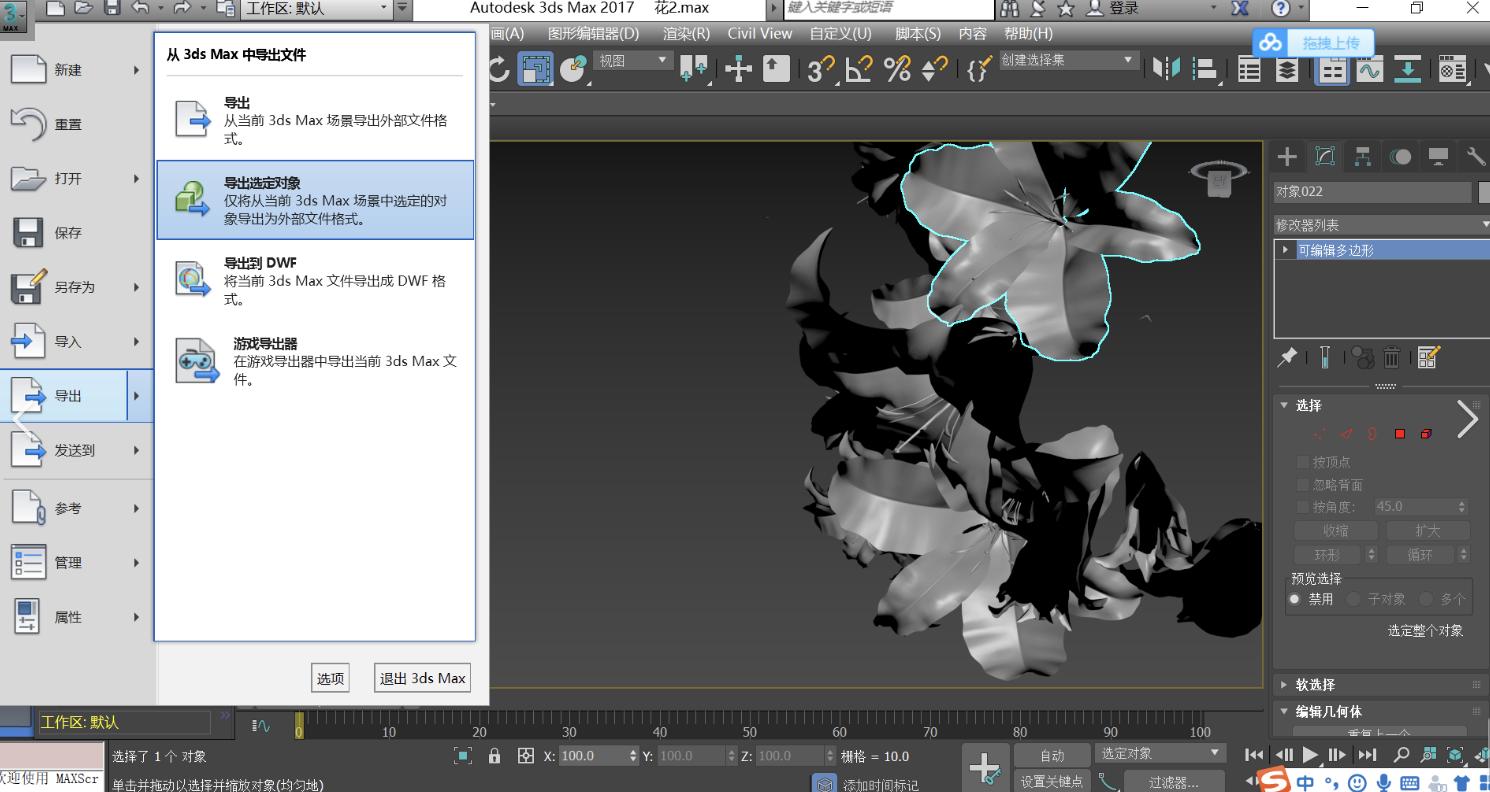This screenshot has height=792, width=1490.
Task: Open the Workspace (工作区) dropdown in the title bar
Action: (x=316, y=9)
